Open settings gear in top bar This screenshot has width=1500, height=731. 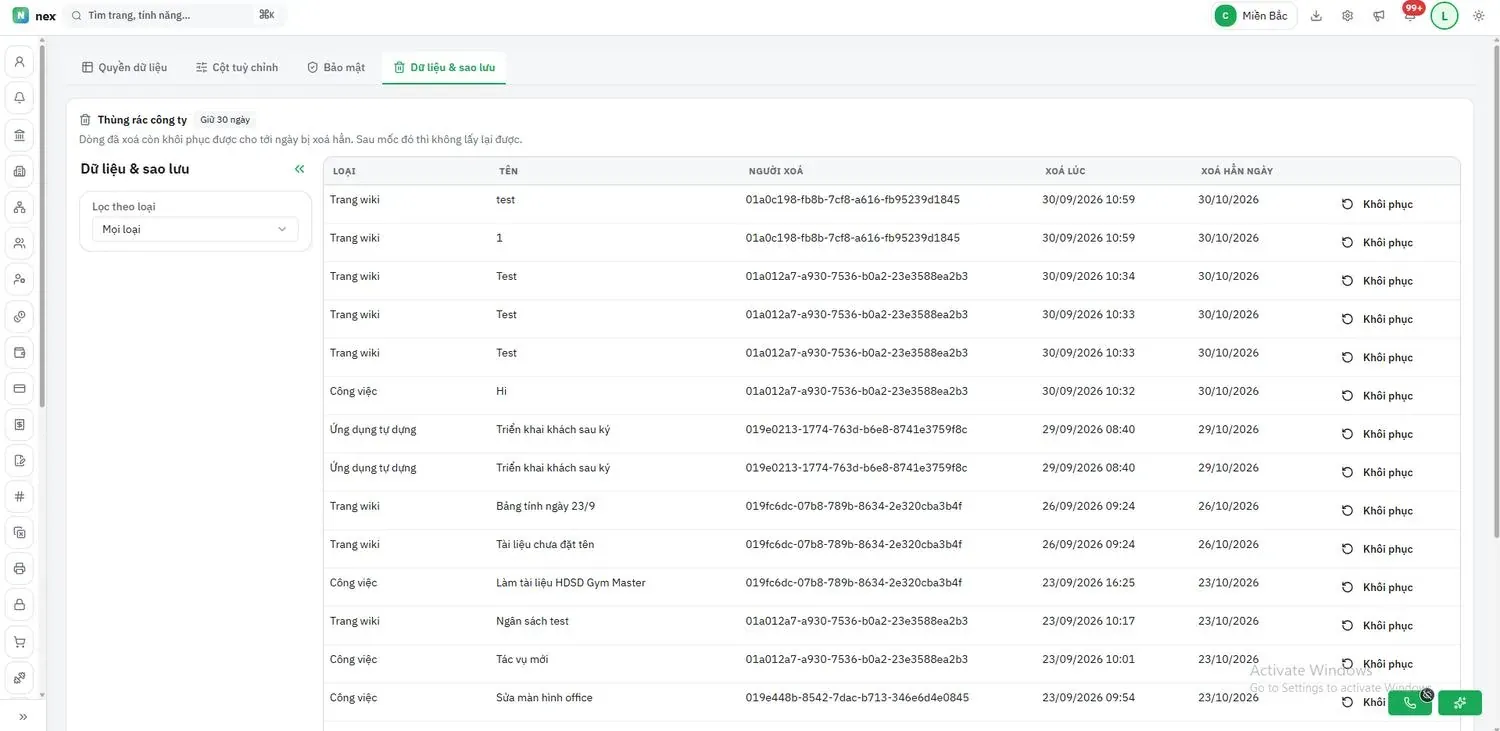point(1348,16)
